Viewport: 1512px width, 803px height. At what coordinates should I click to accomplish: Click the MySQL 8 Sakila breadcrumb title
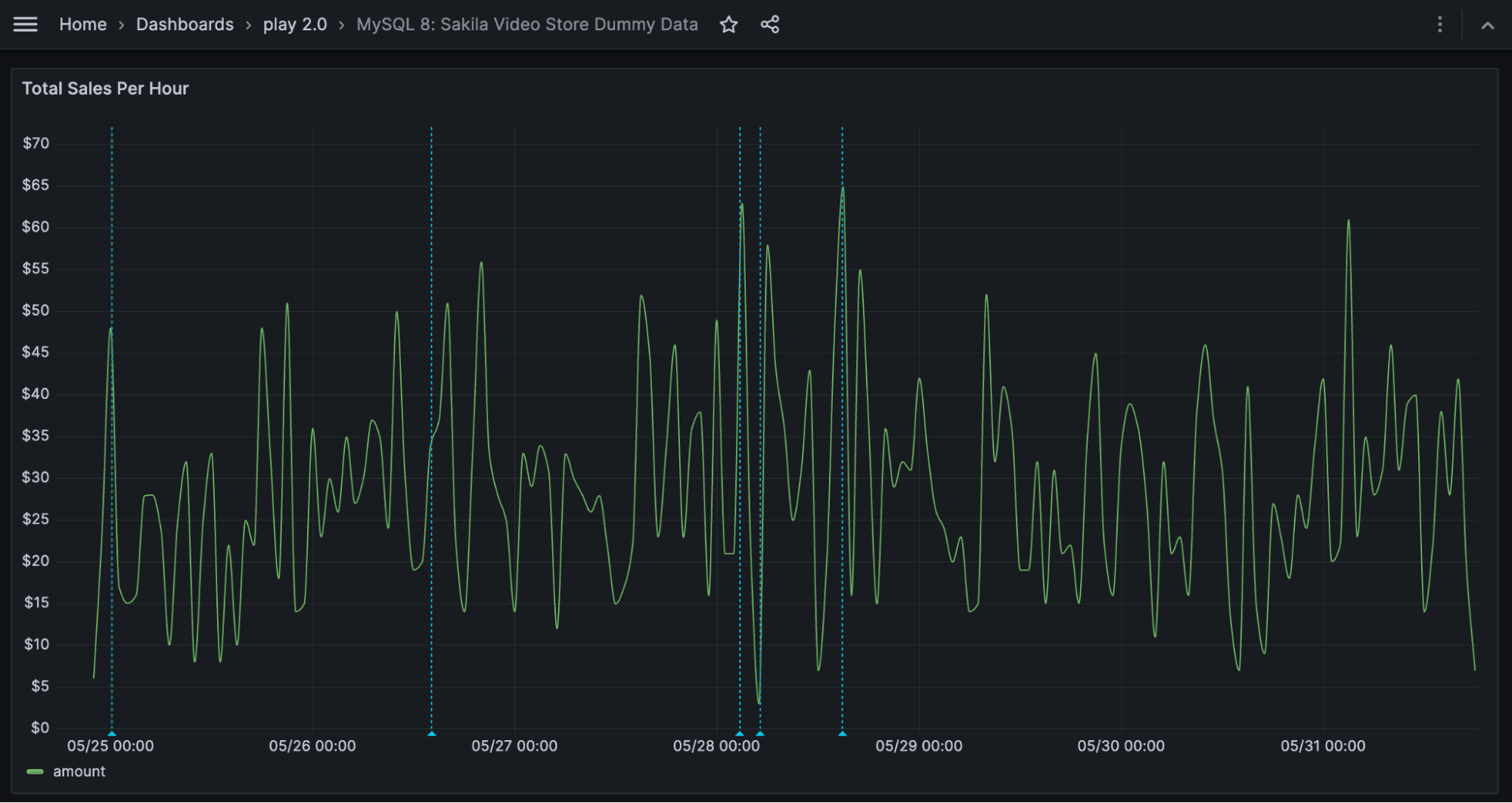tap(527, 23)
